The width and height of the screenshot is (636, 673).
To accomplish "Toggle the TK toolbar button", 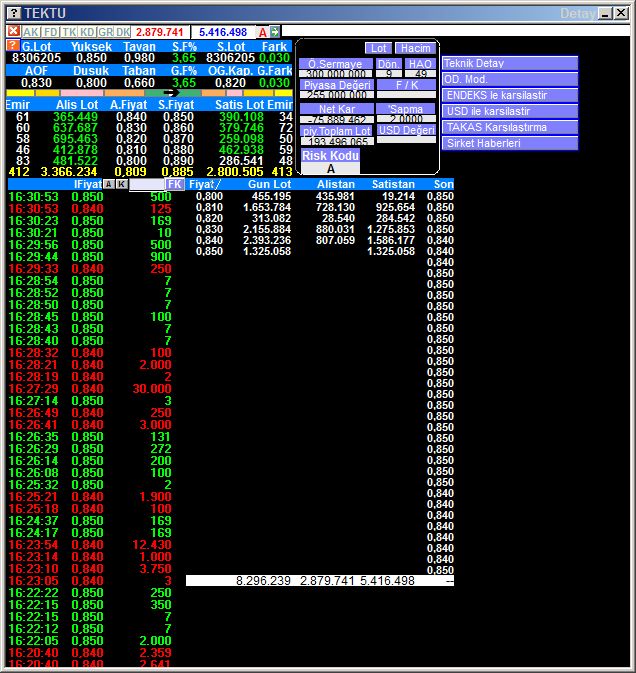I will 69,32.
